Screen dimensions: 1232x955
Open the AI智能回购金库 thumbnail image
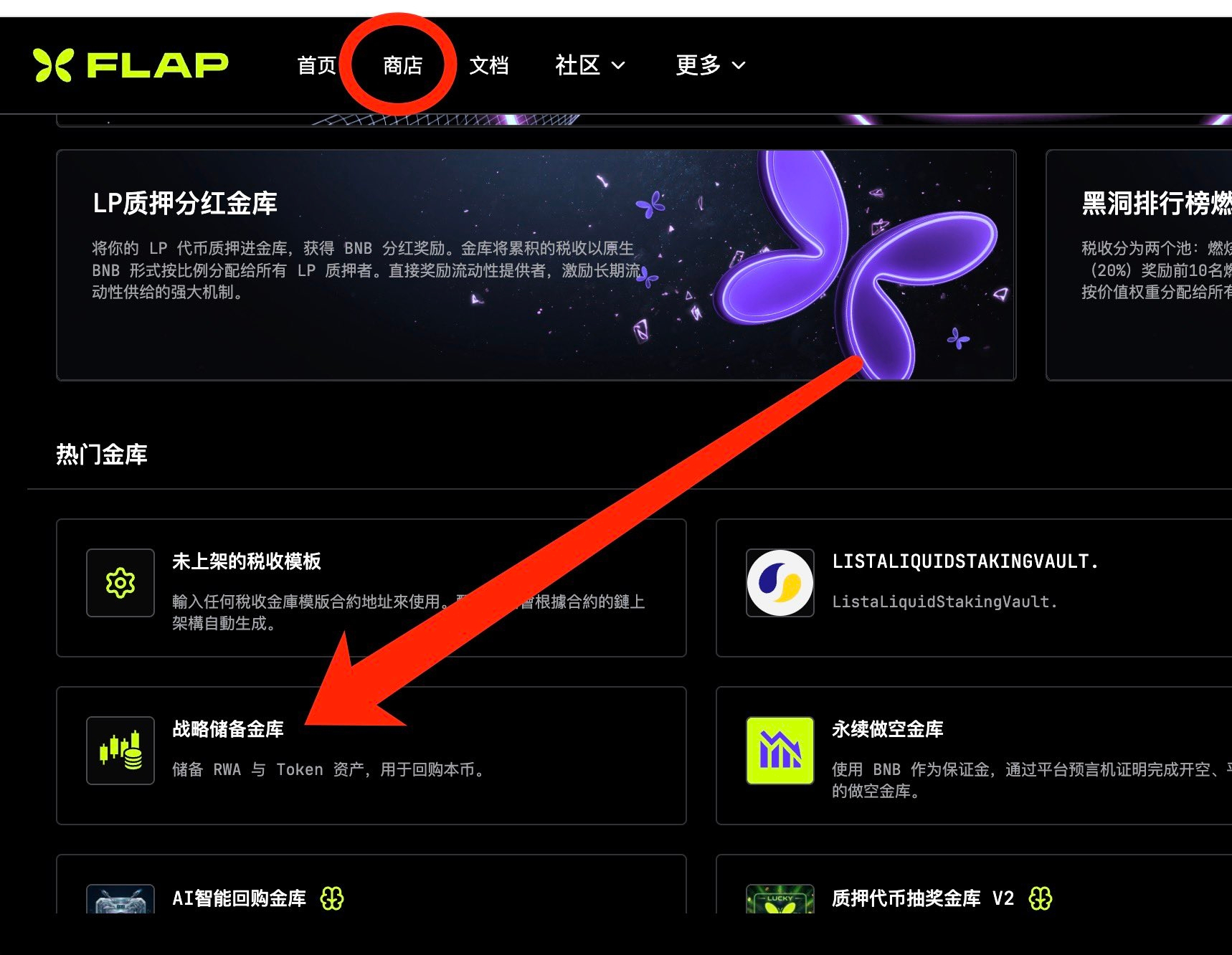[x=120, y=899]
